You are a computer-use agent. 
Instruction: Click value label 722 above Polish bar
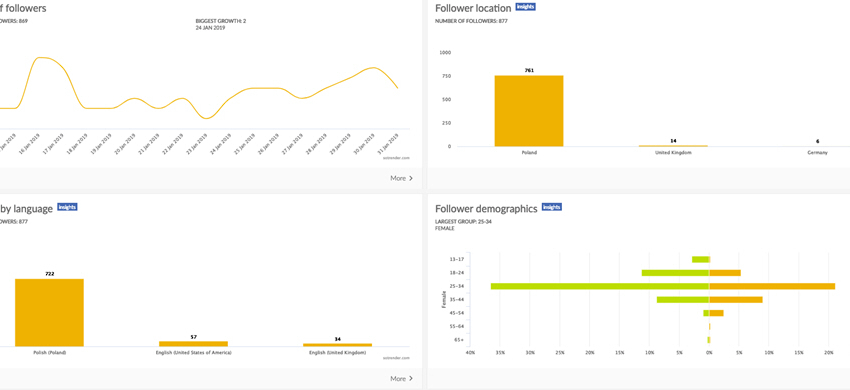click(49, 274)
